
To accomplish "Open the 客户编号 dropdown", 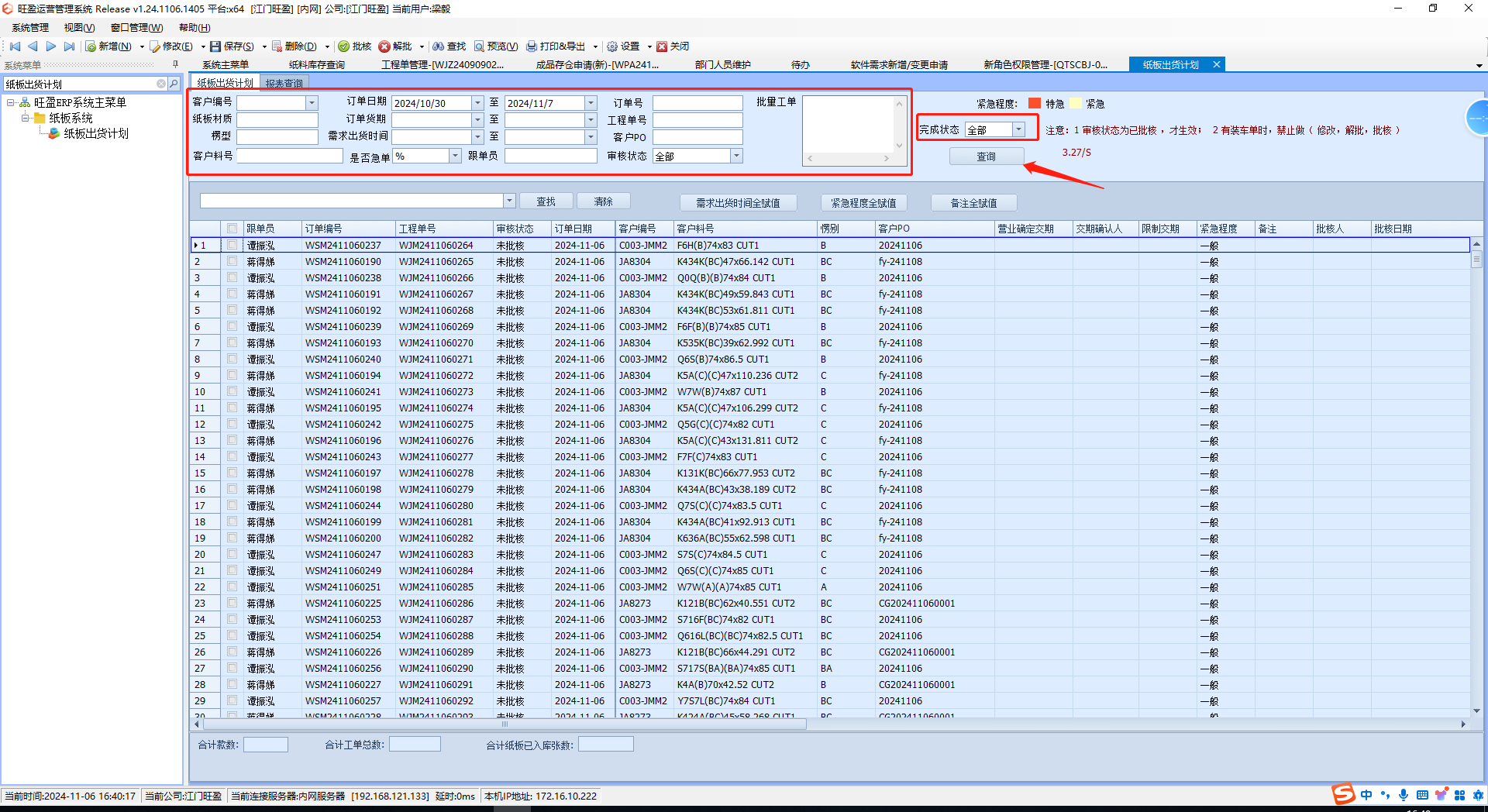I will click(x=312, y=103).
